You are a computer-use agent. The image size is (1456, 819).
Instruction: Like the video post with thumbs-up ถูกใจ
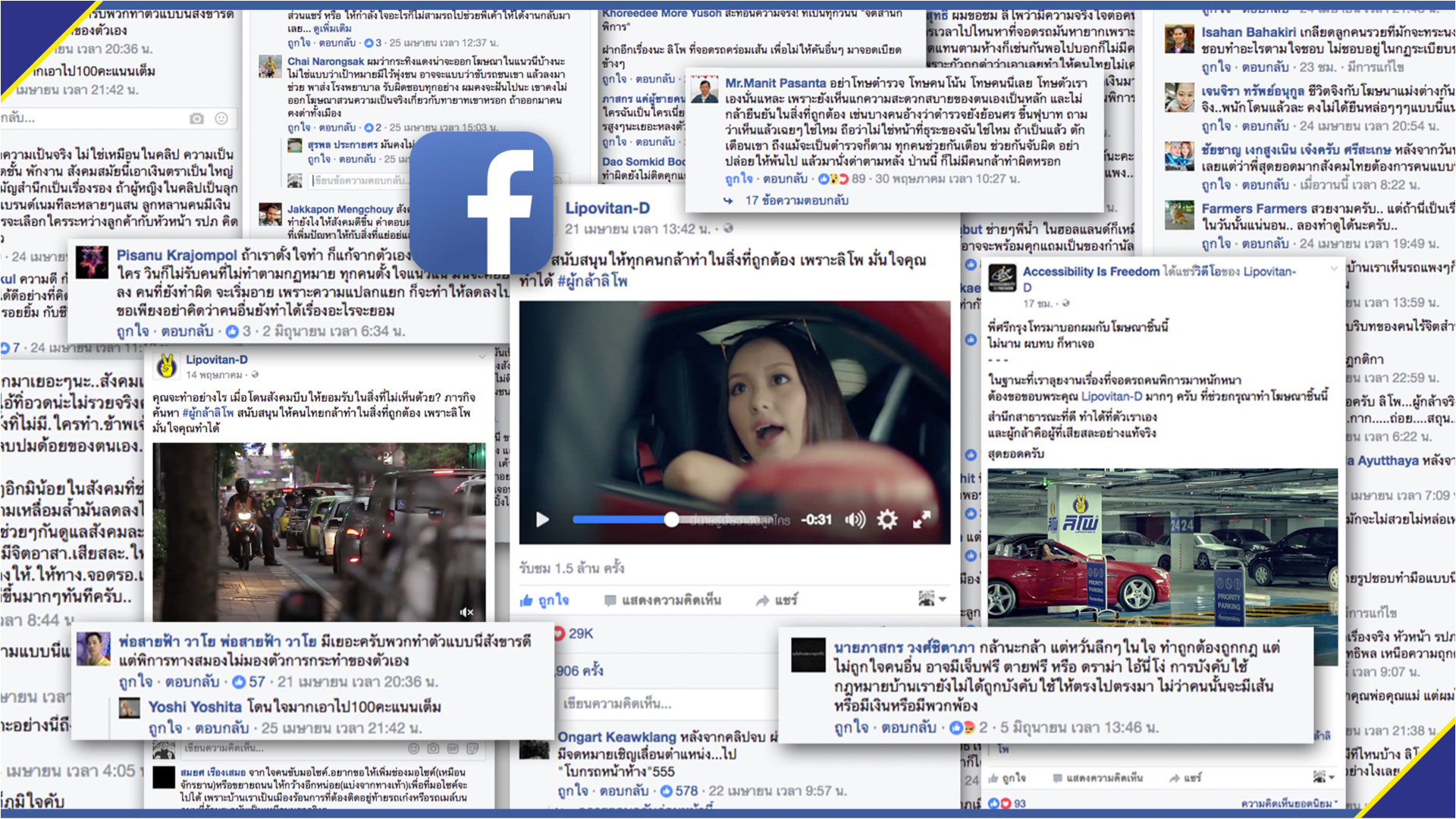544,600
